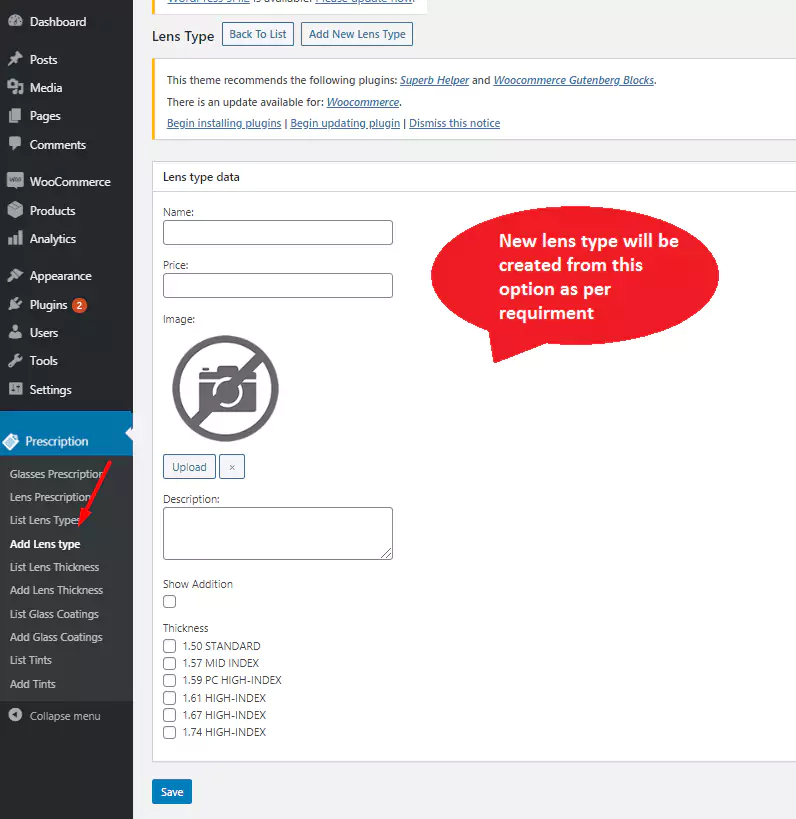796x819 pixels.
Task: Open the List Tints submenu item
Action: point(31,660)
